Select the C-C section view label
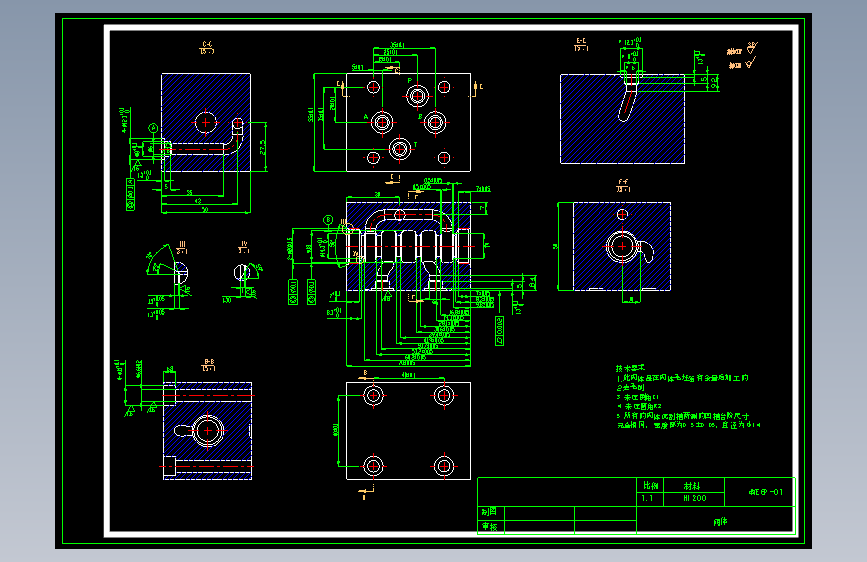This screenshot has width=867, height=562. point(207,48)
